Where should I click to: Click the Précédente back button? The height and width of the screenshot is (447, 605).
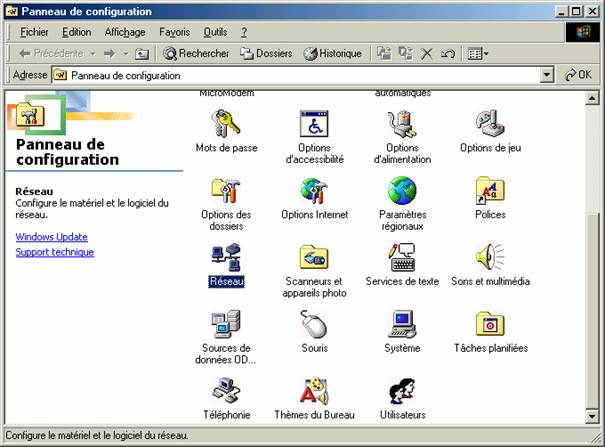coord(51,54)
